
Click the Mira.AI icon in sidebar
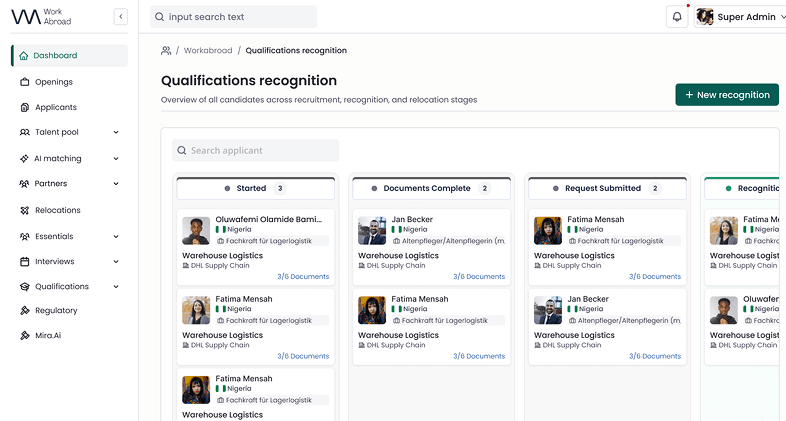[25, 335]
